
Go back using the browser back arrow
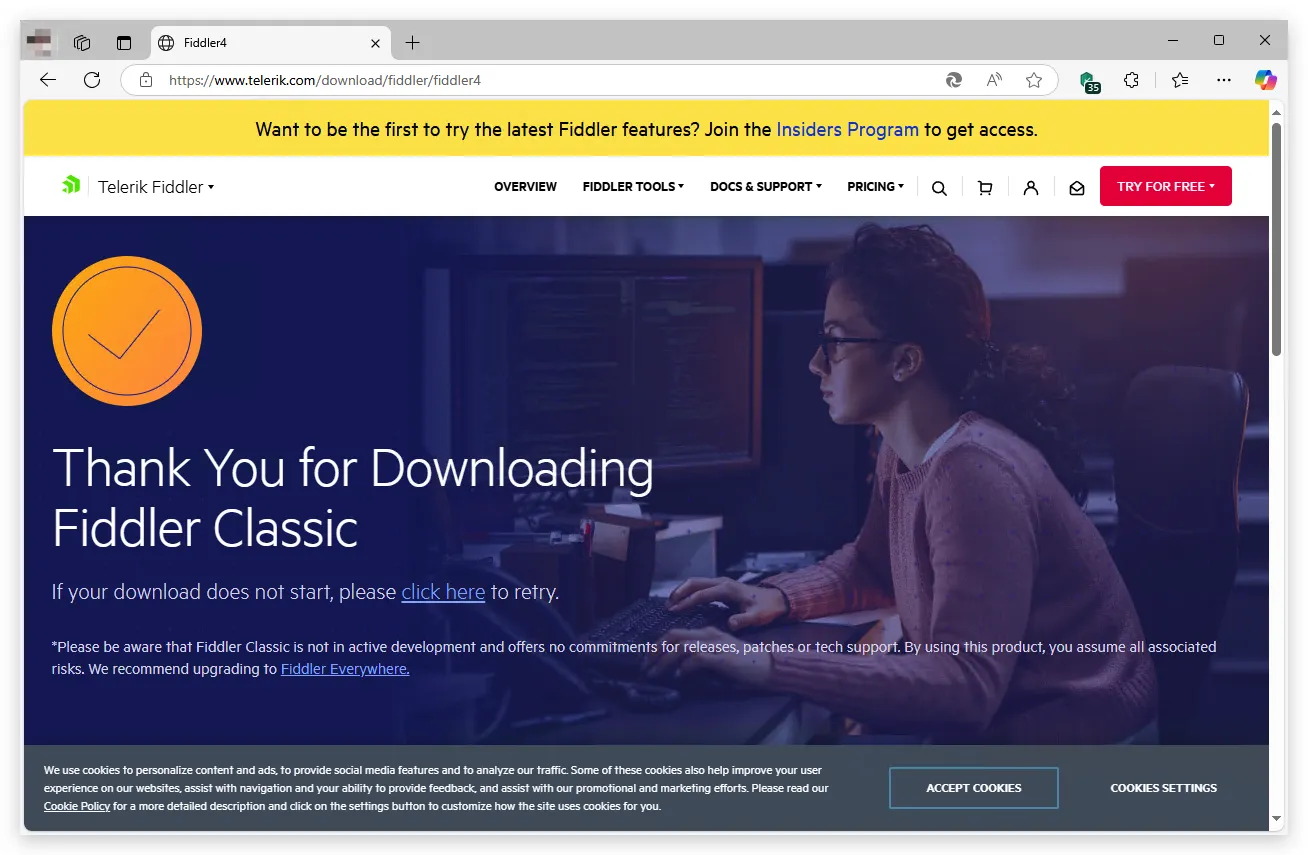point(48,80)
